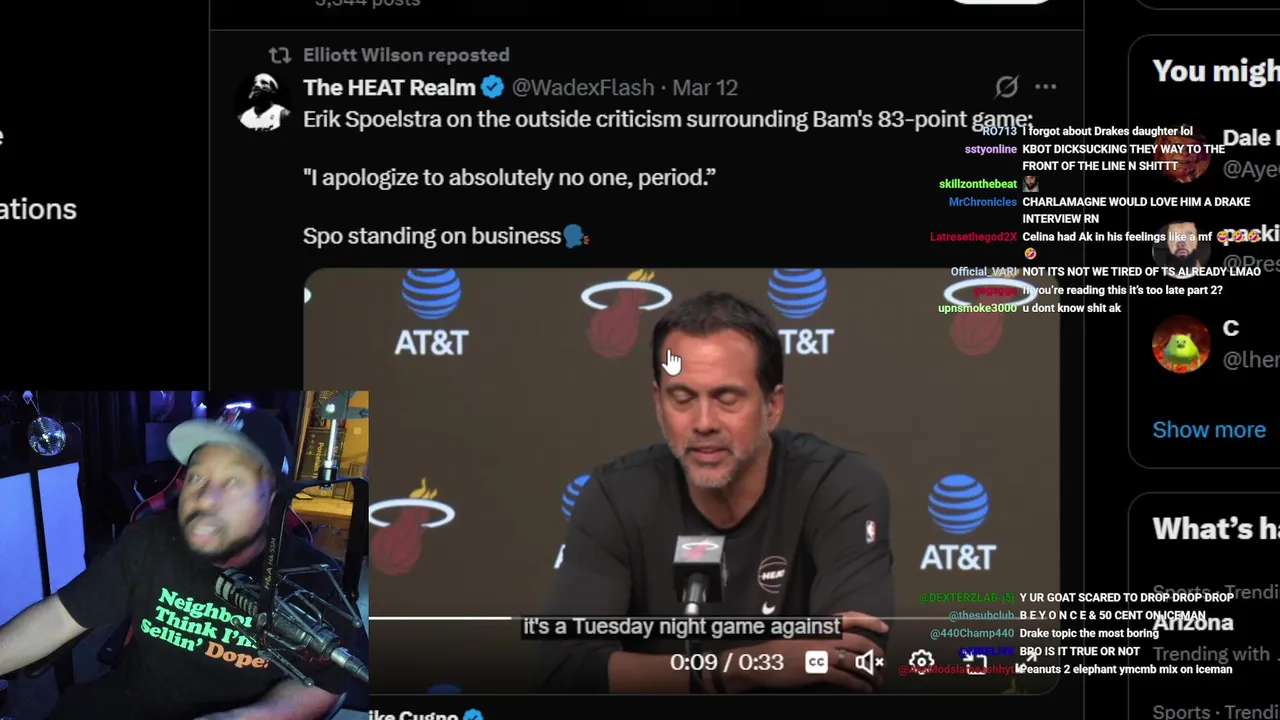This screenshot has height=720, width=1280.
Task: Open the three-dot more menu on tweet
Action: 1045,87
